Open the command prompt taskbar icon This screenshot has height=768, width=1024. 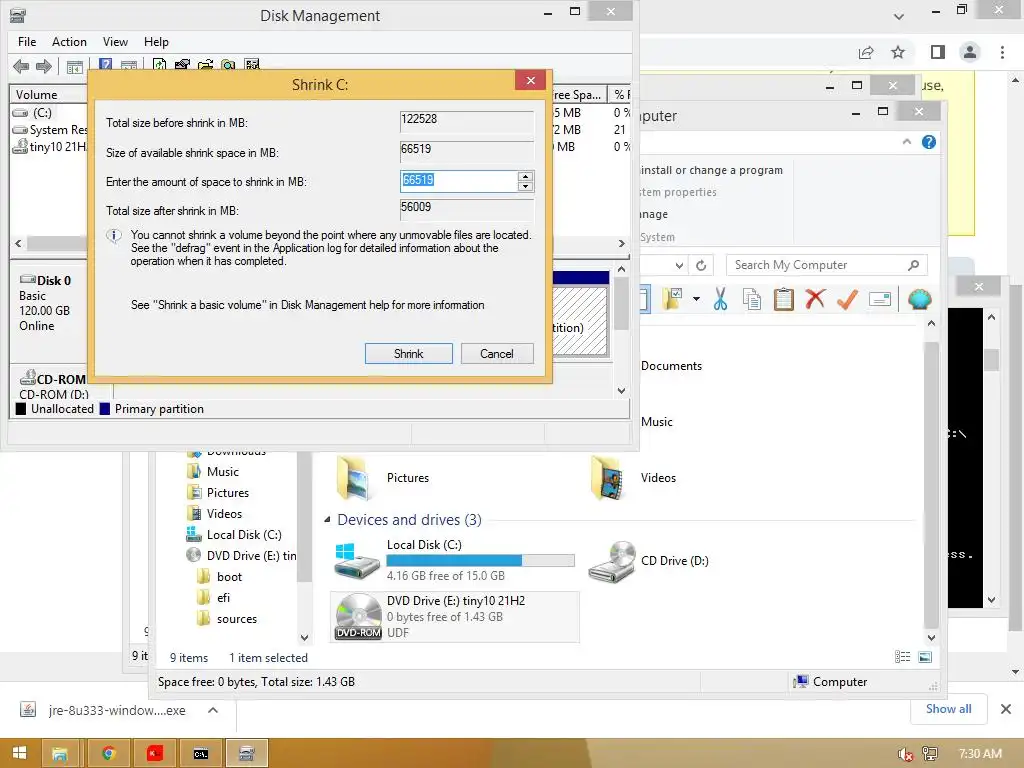[x=200, y=754]
